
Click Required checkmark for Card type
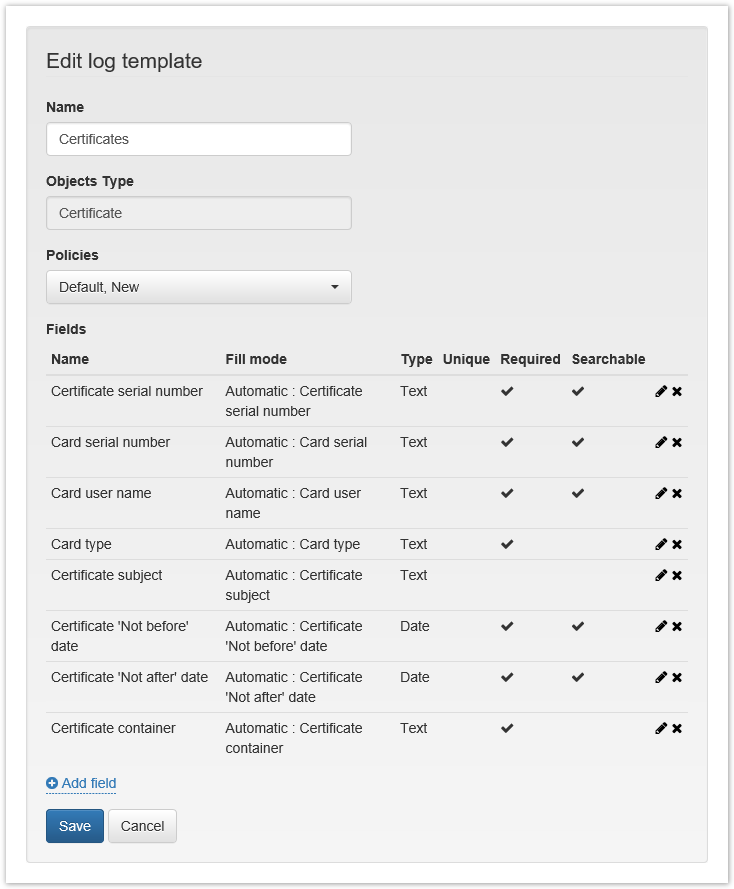click(507, 545)
